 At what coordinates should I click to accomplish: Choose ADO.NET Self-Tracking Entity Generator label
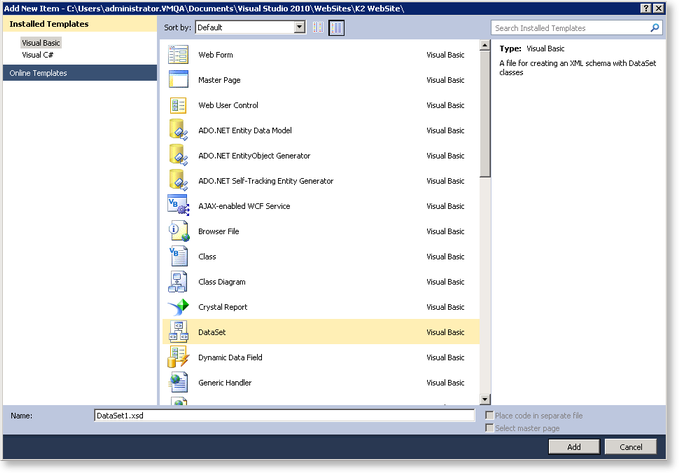(x=266, y=181)
